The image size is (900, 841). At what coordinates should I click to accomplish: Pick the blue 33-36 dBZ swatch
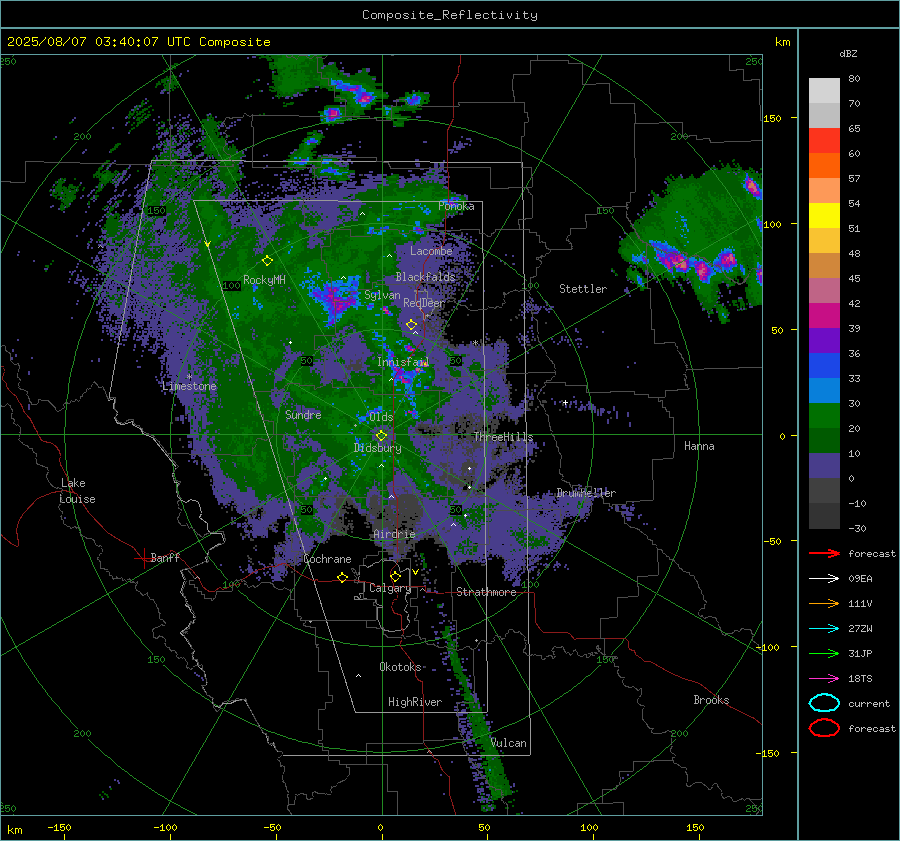pyautogui.click(x=824, y=366)
